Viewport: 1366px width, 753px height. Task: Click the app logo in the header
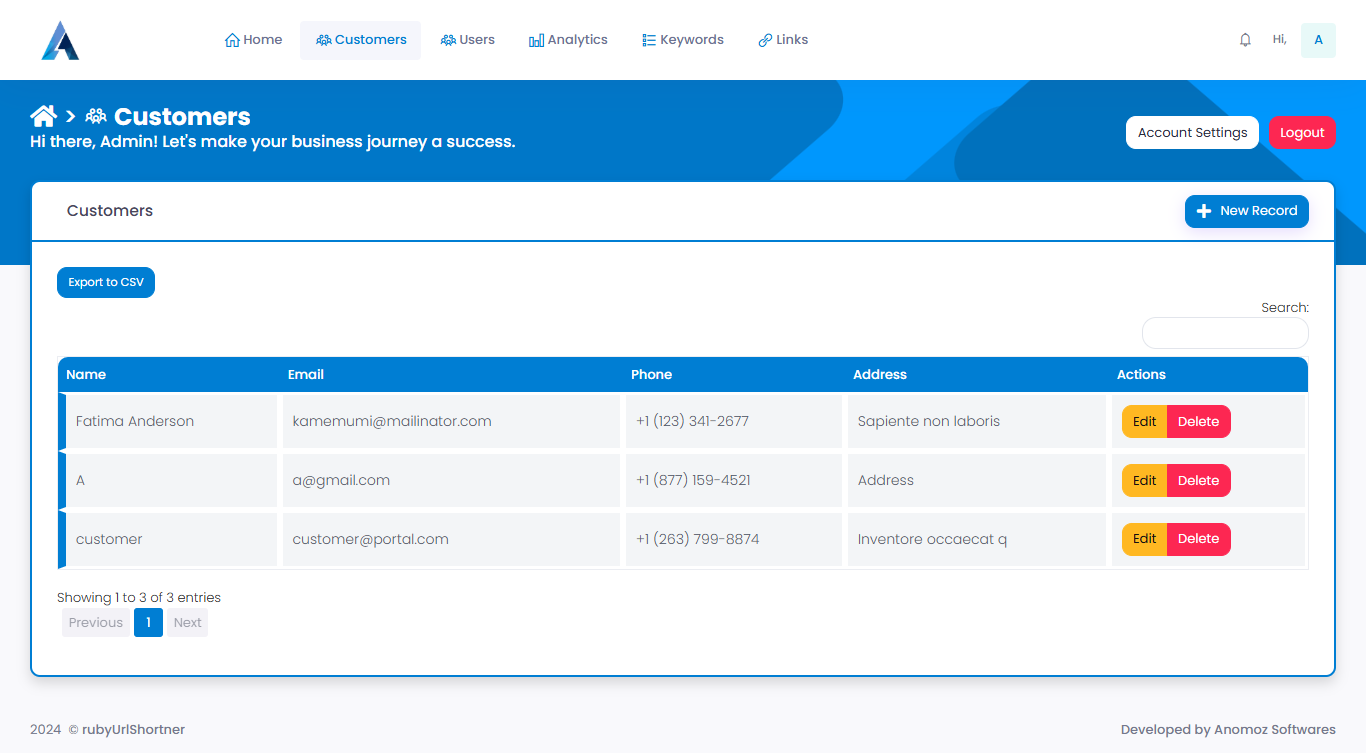pyautogui.click(x=60, y=40)
